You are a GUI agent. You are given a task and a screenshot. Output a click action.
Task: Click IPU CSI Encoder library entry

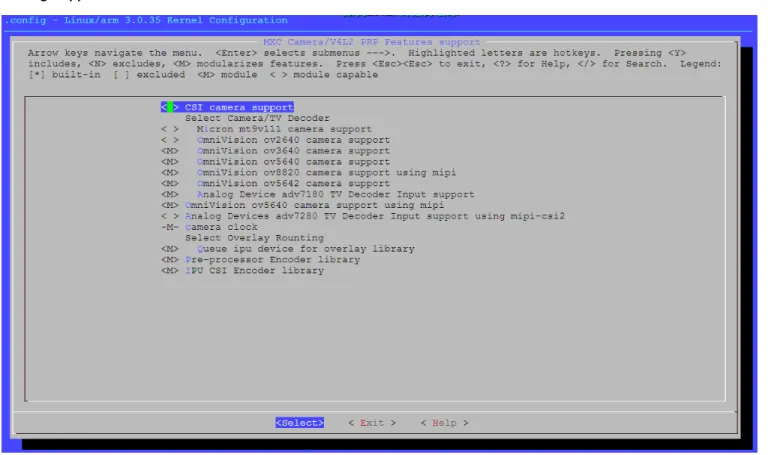coord(254,270)
